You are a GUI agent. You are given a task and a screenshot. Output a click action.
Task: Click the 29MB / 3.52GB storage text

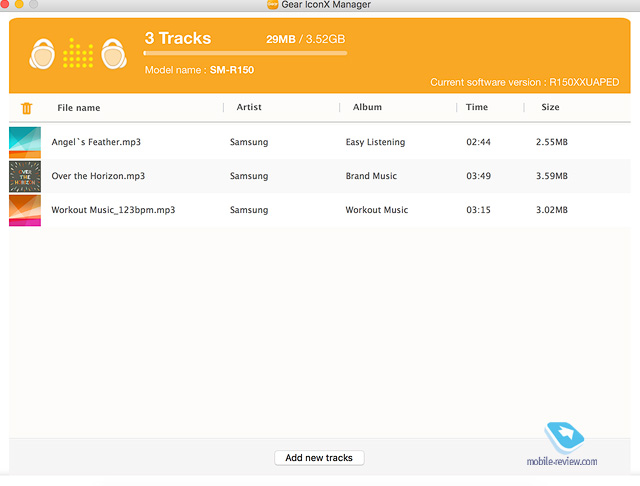(x=306, y=39)
